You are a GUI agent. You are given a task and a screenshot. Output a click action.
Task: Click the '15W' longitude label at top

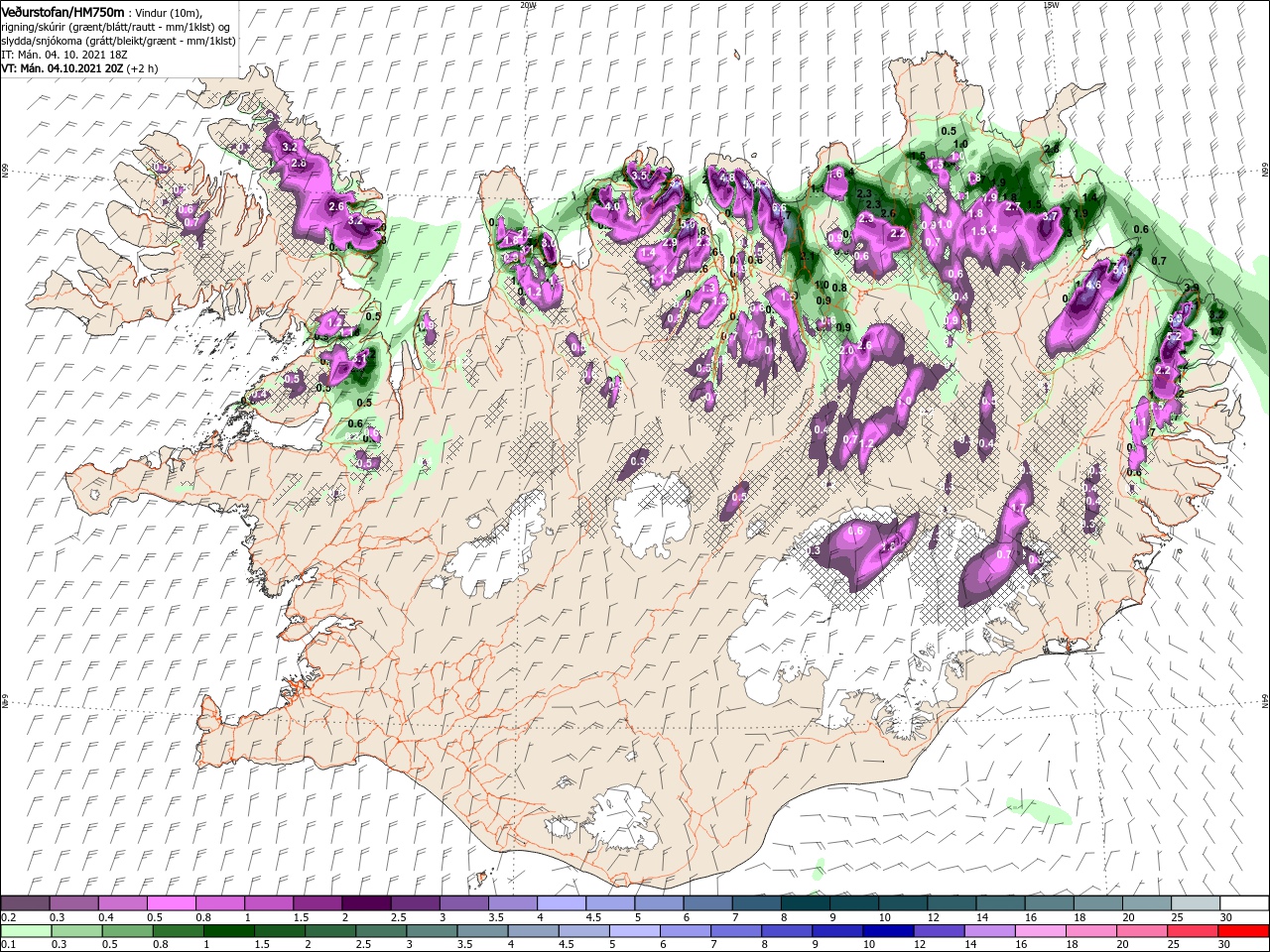1051,4
